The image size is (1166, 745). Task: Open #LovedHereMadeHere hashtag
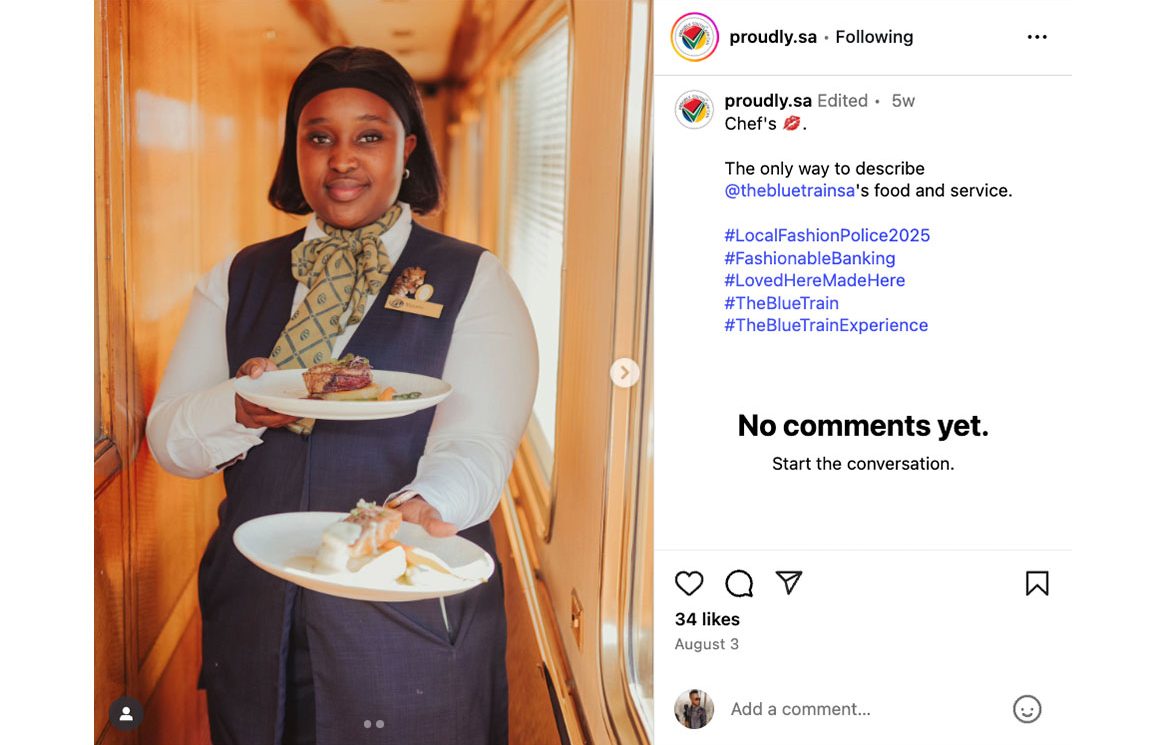pyautogui.click(x=814, y=280)
